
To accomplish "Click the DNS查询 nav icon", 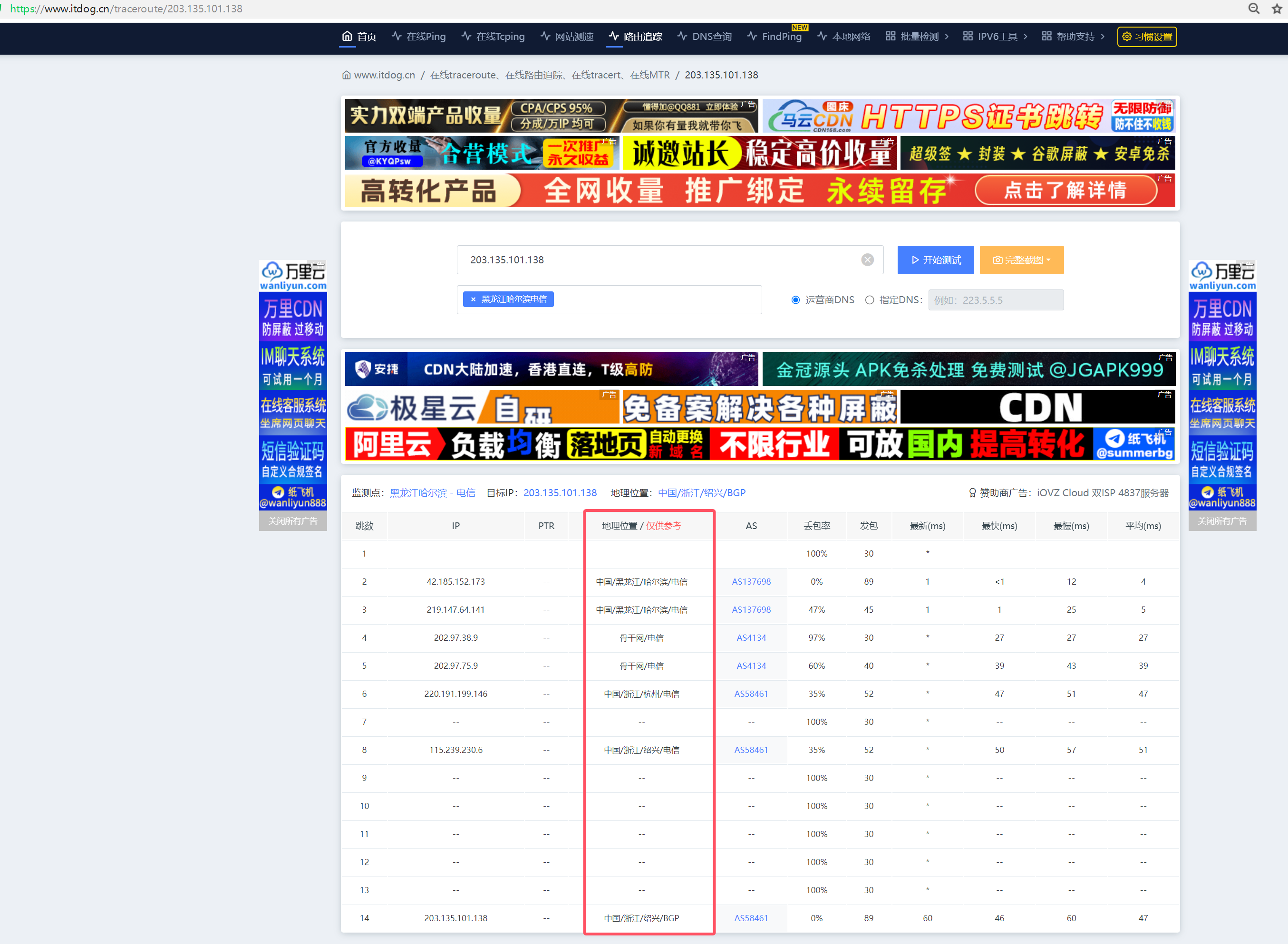I will tap(682, 36).
